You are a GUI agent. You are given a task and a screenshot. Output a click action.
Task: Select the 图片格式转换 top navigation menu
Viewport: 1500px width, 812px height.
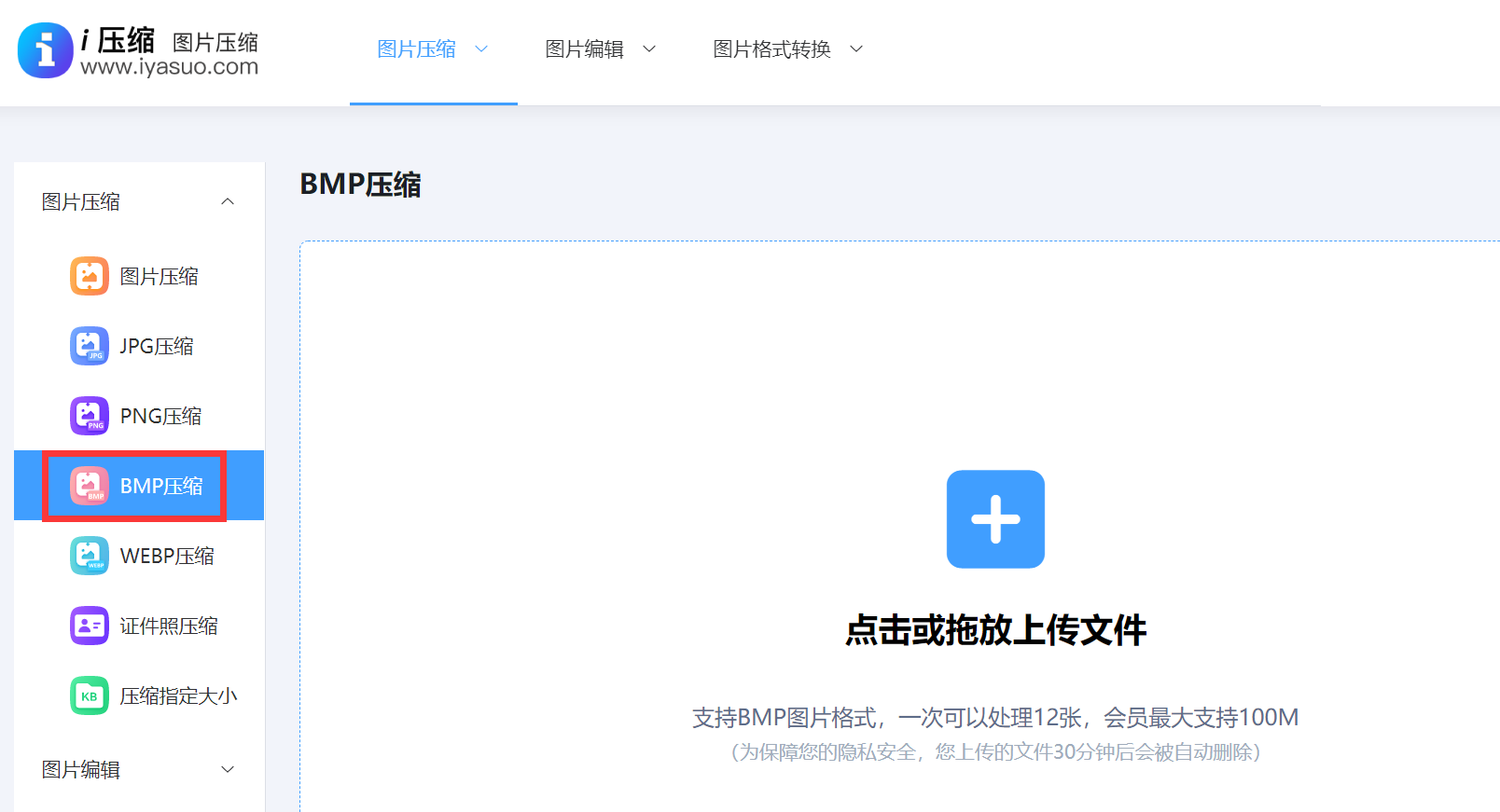coord(771,49)
